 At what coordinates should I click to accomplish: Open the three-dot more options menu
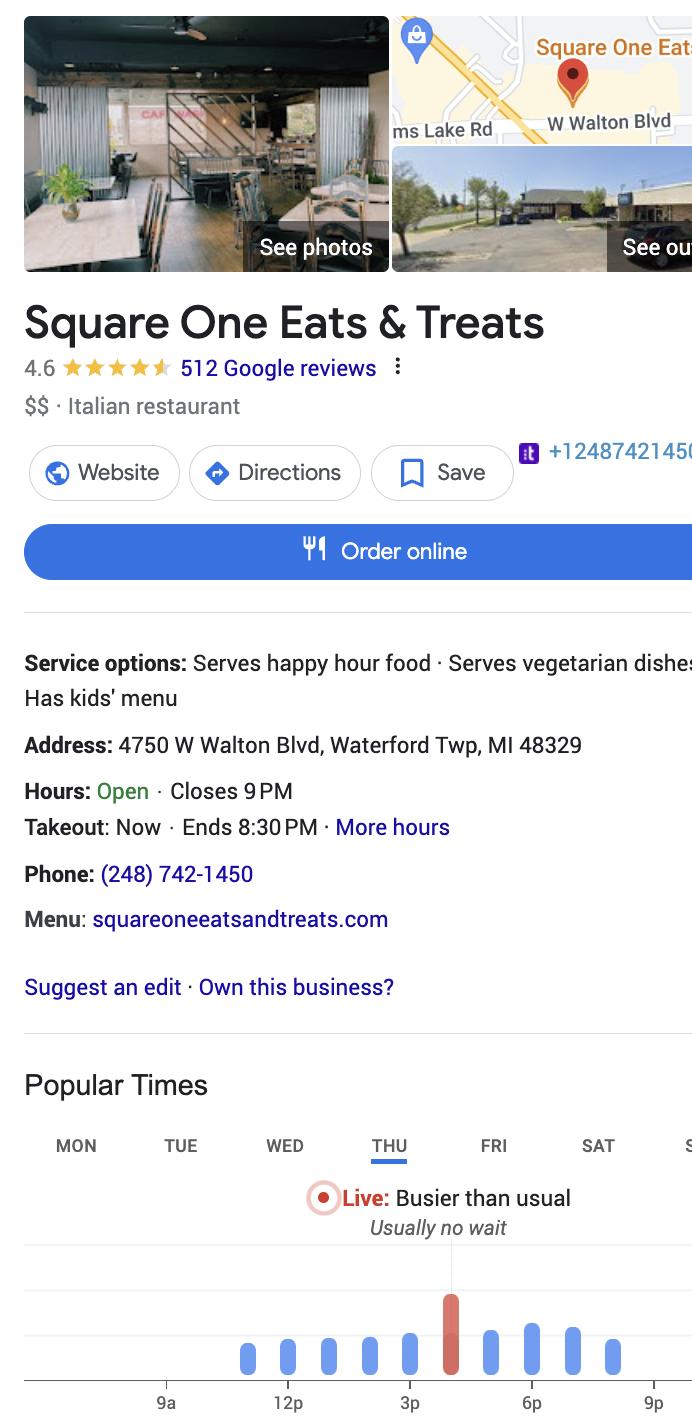[398, 367]
